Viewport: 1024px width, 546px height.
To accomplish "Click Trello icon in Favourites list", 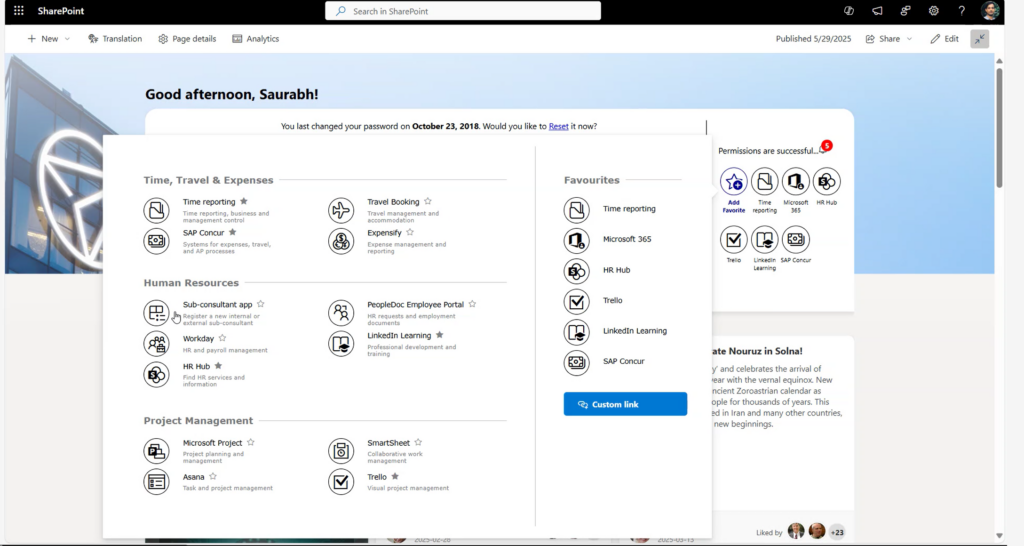I will tap(577, 301).
